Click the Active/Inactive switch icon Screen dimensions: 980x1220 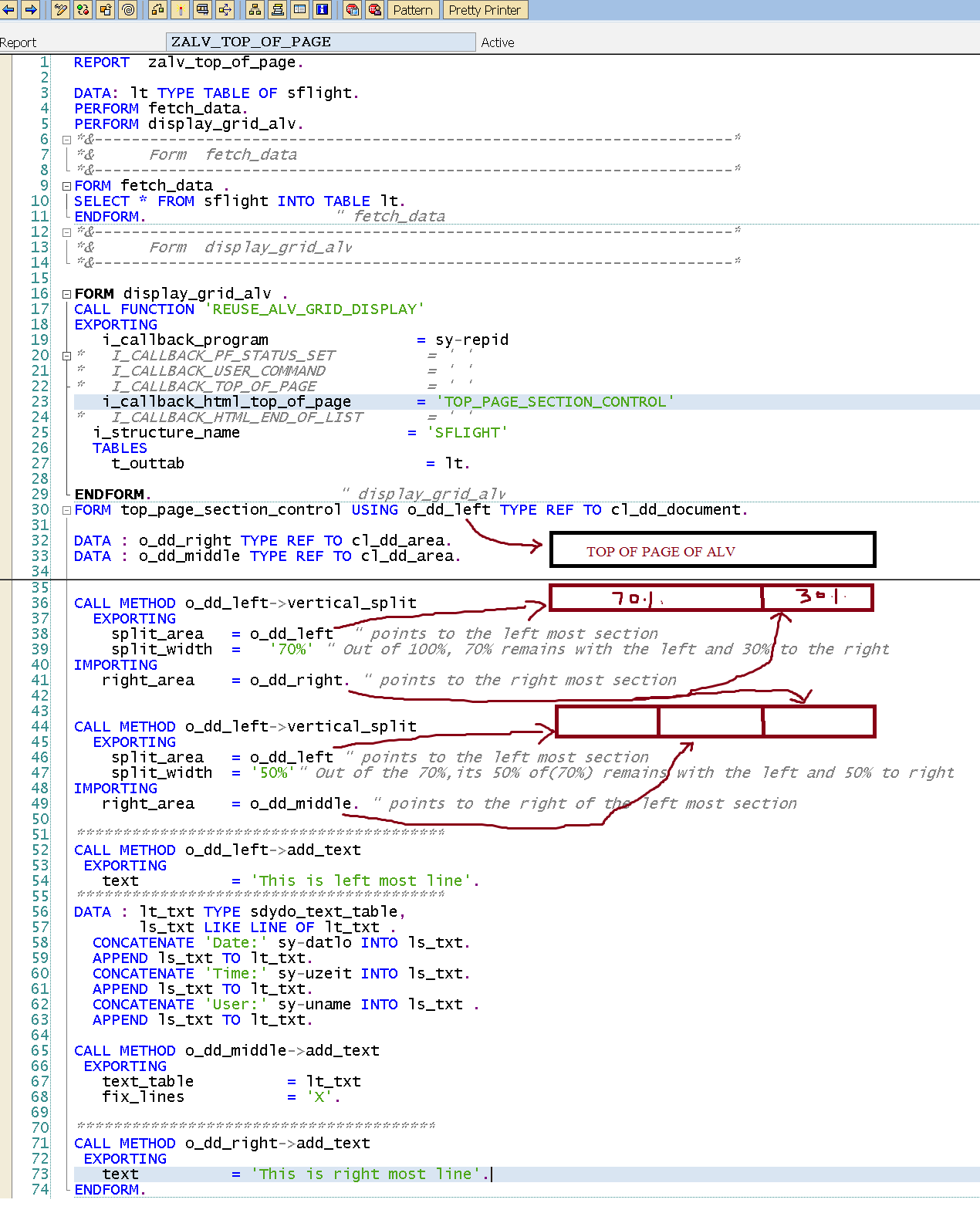click(83, 9)
